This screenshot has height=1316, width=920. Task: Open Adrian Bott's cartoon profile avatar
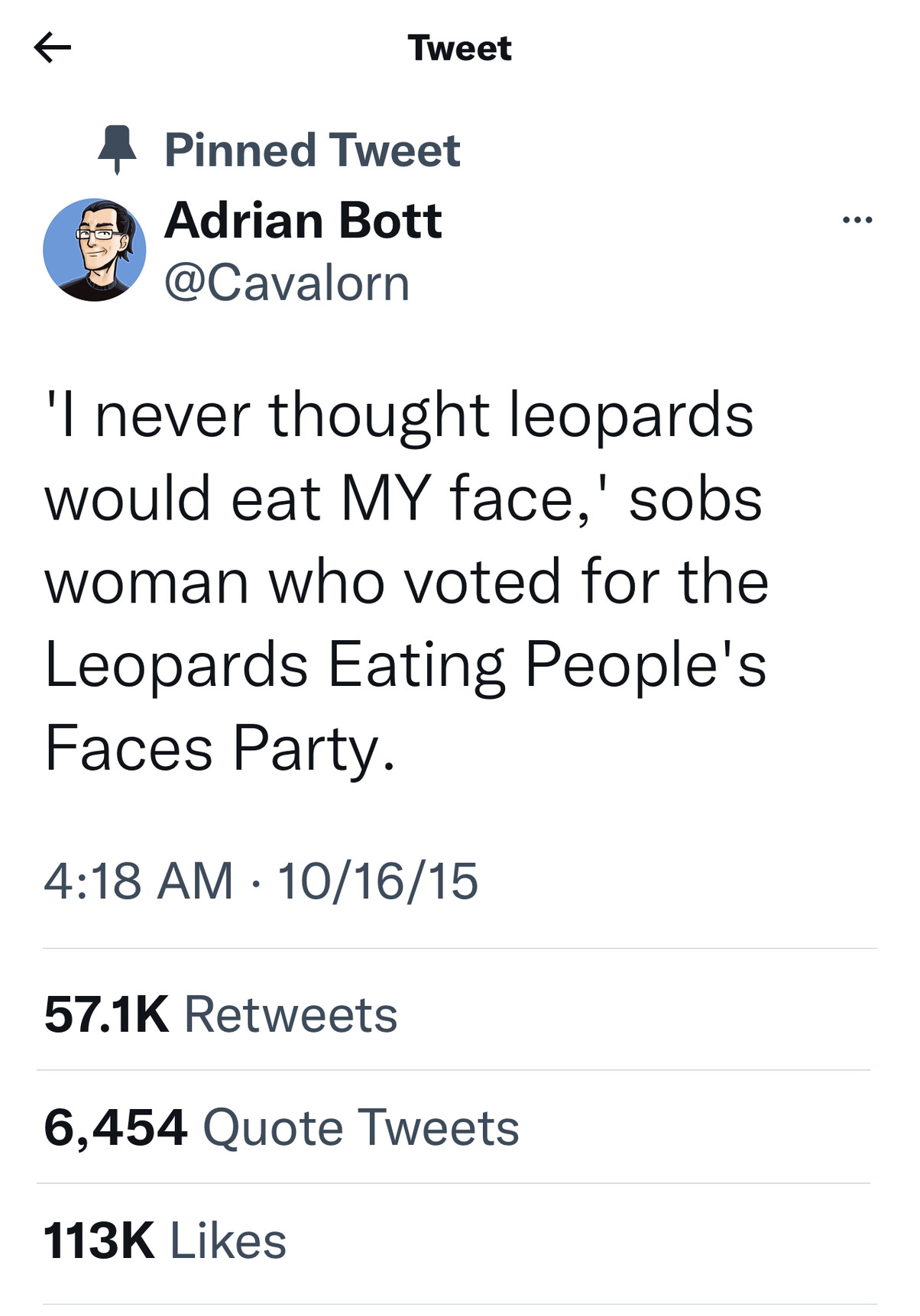tap(95, 251)
